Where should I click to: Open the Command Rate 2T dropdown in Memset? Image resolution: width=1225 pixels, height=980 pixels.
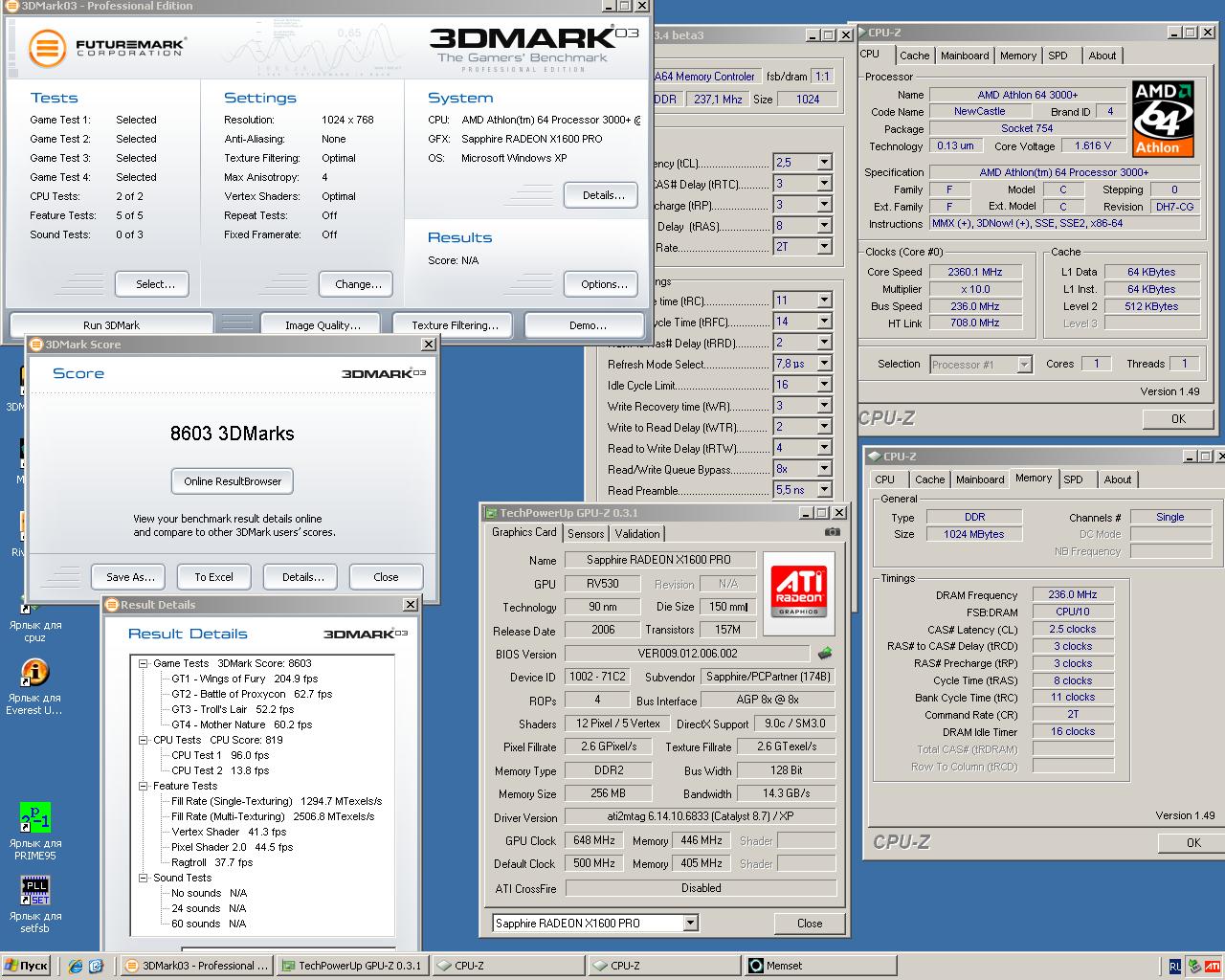coord(823,246)
